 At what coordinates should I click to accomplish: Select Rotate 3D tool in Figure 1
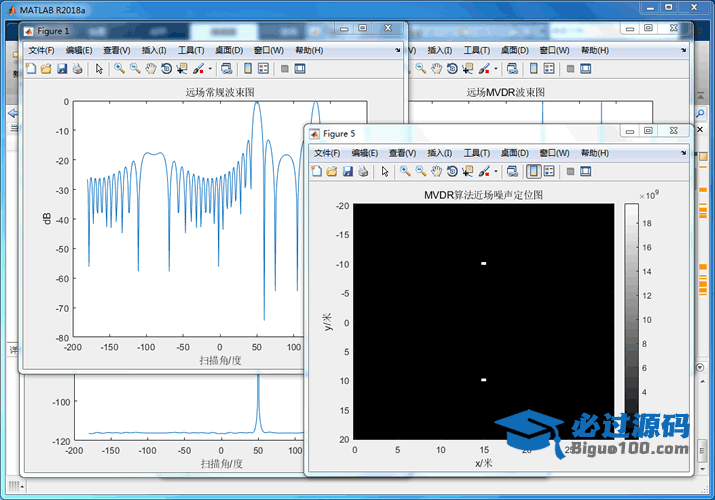tap(166, 69)
